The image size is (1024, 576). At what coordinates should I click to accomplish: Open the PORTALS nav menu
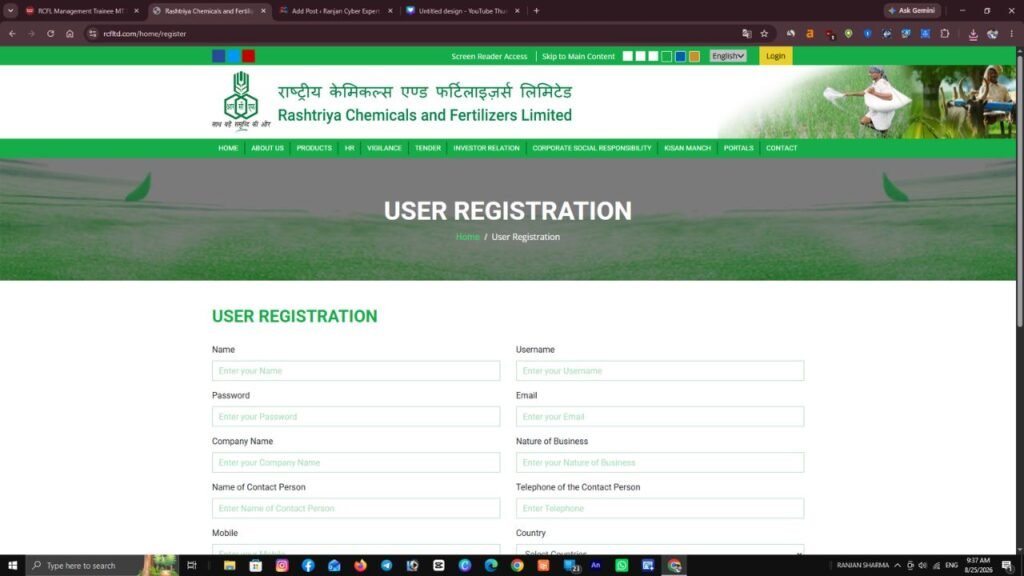(x=739, y=148)
